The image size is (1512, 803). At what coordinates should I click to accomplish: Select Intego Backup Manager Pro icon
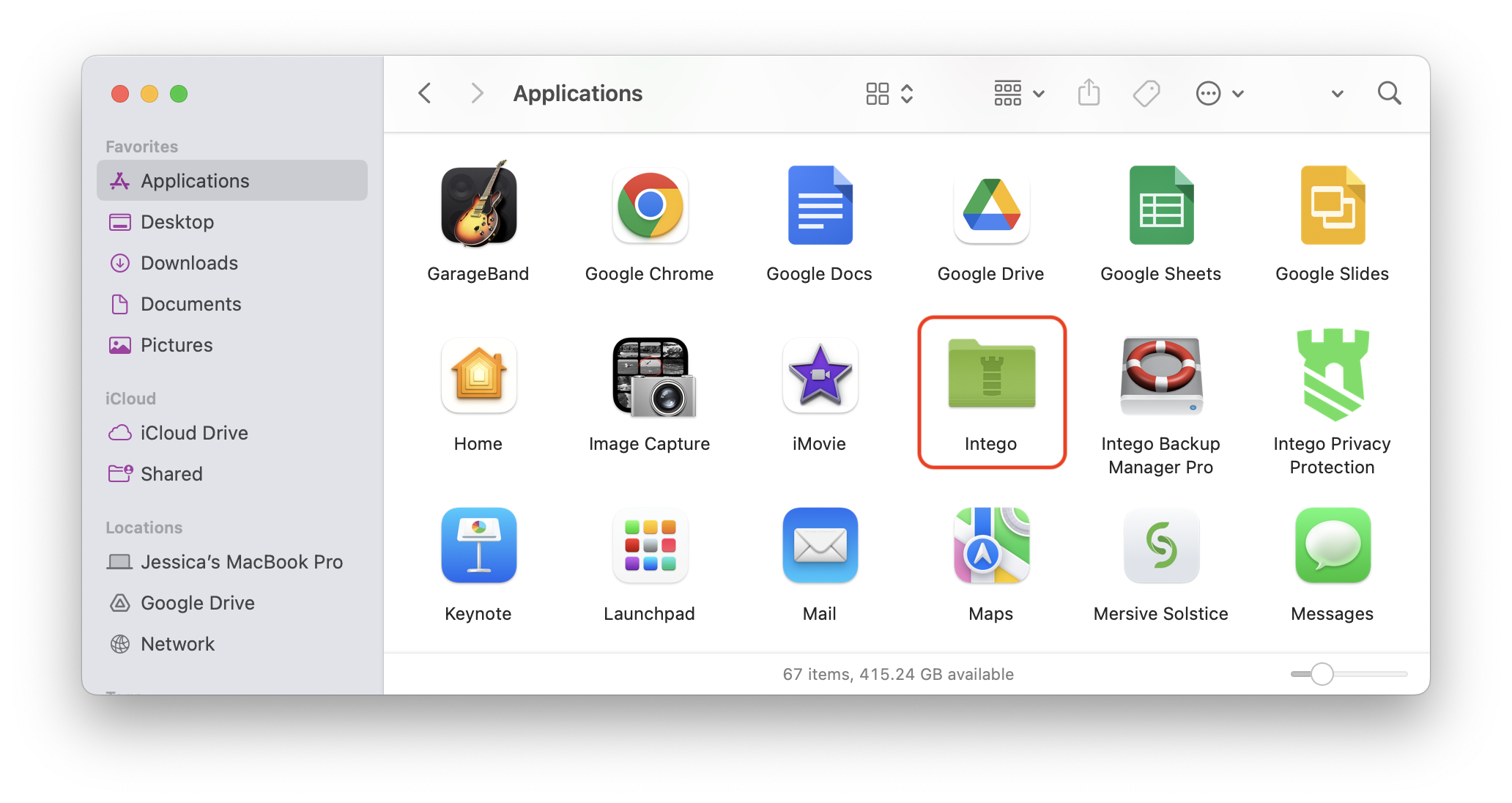tap(1161, 376)
